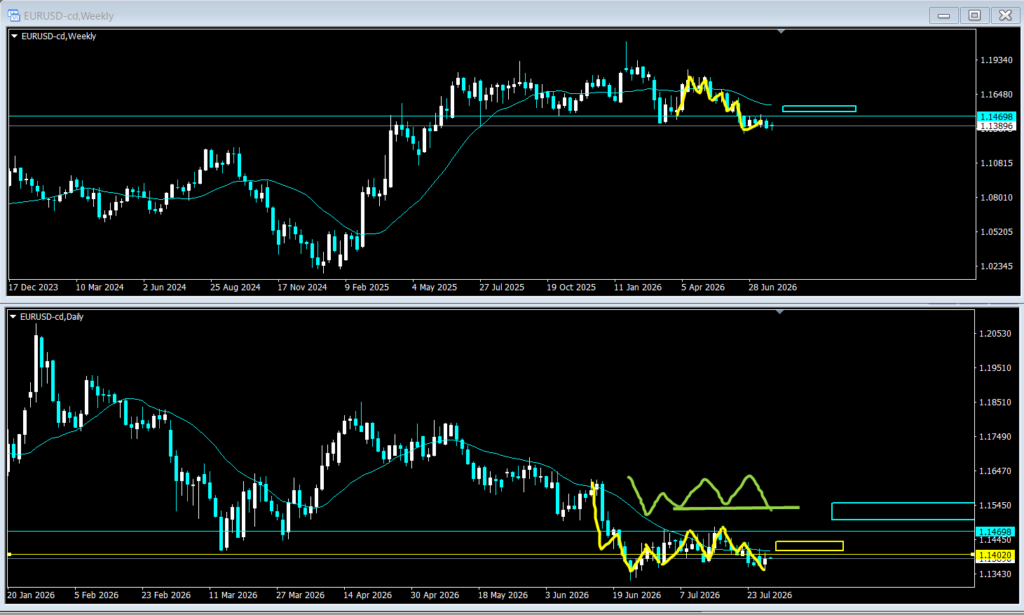Image resolution: width=1024 pixels, height=615 pixels.
Task: Click 1.17490 on Daily price scale
Action: coord(995,437)
